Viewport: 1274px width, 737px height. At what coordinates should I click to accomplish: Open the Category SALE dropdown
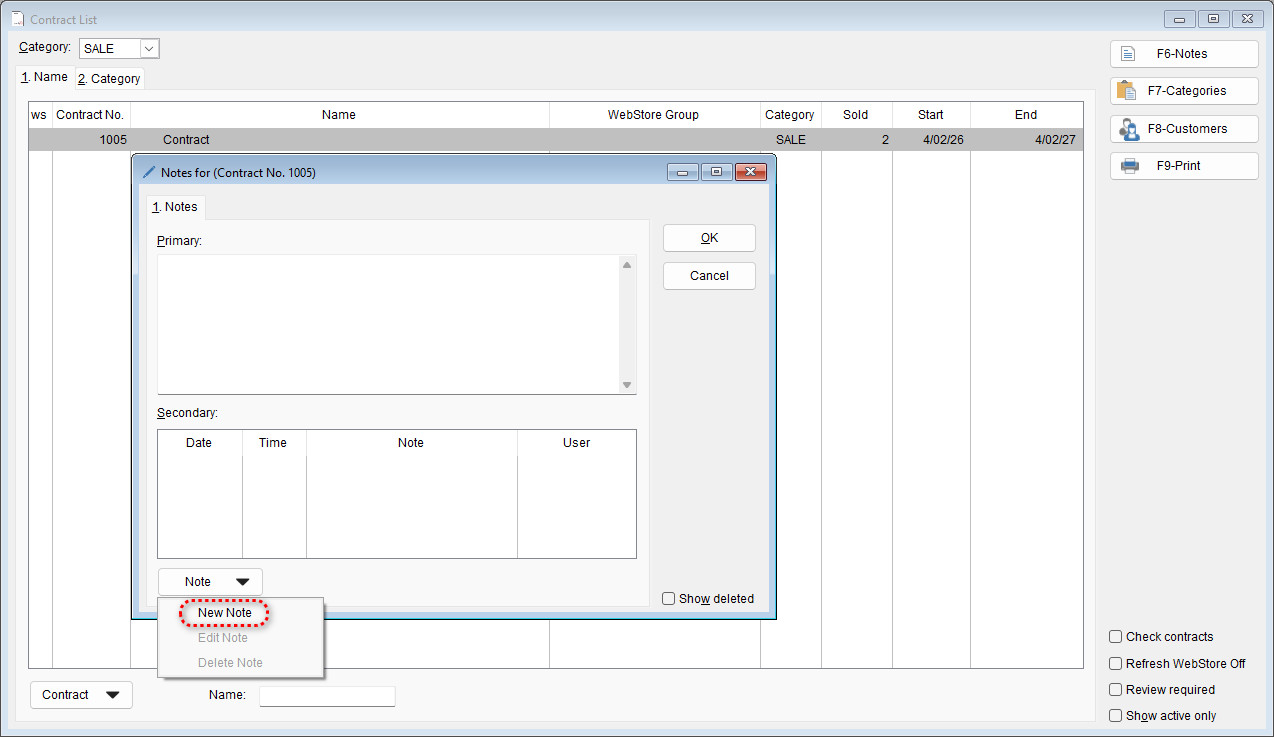149,48
